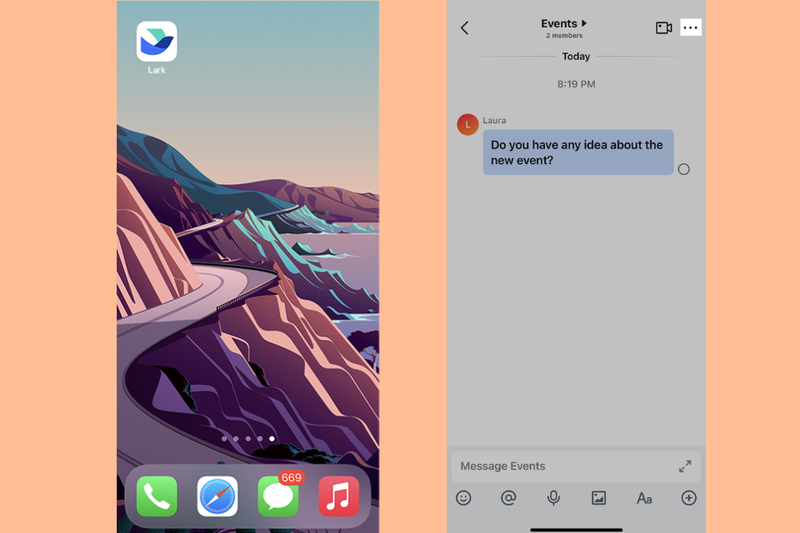The image size is (800, 533).
Task: Tap the home screen page indicator dots
Action: pos(248,439)
